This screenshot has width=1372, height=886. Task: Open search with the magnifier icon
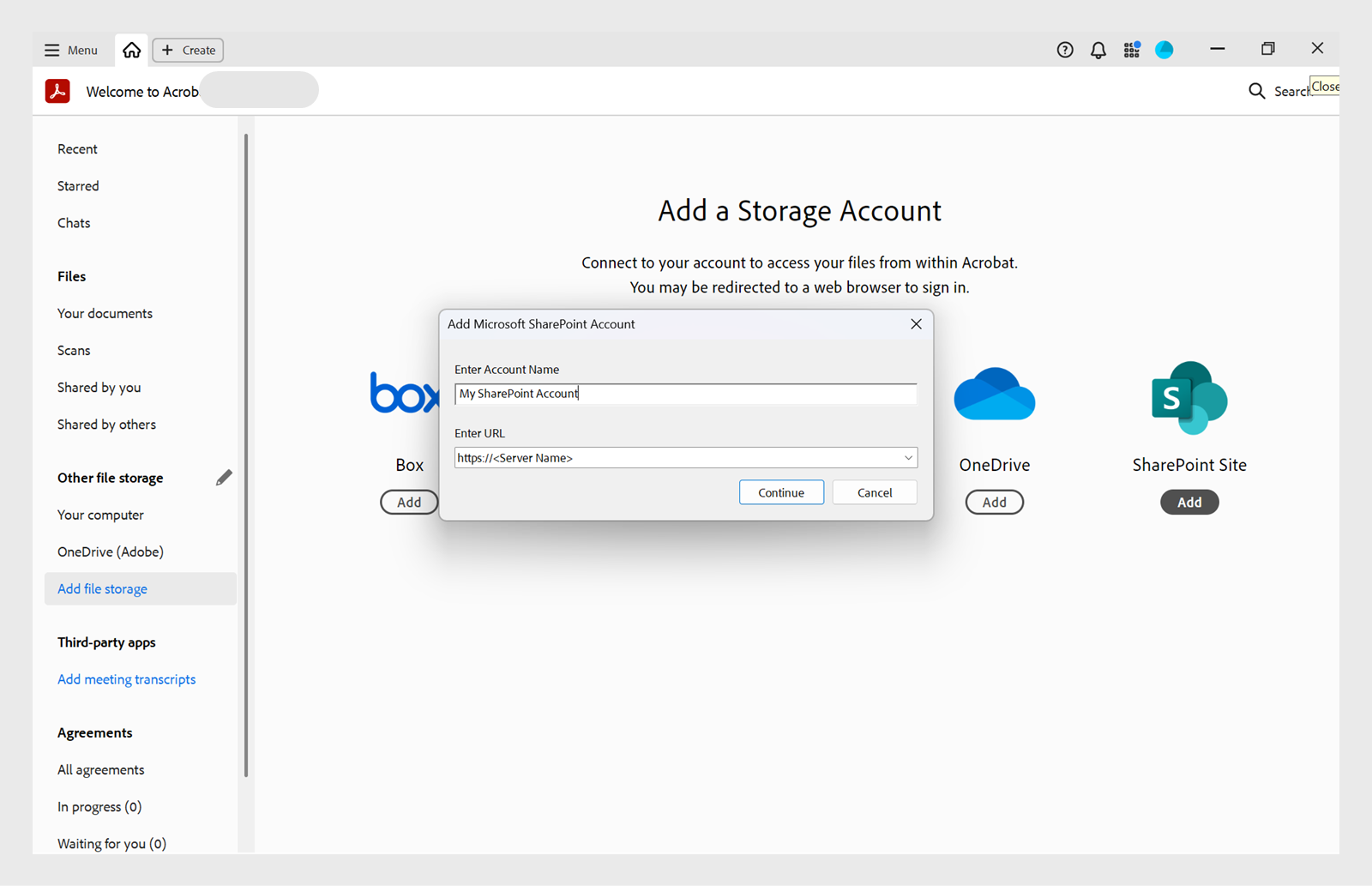1256,90
